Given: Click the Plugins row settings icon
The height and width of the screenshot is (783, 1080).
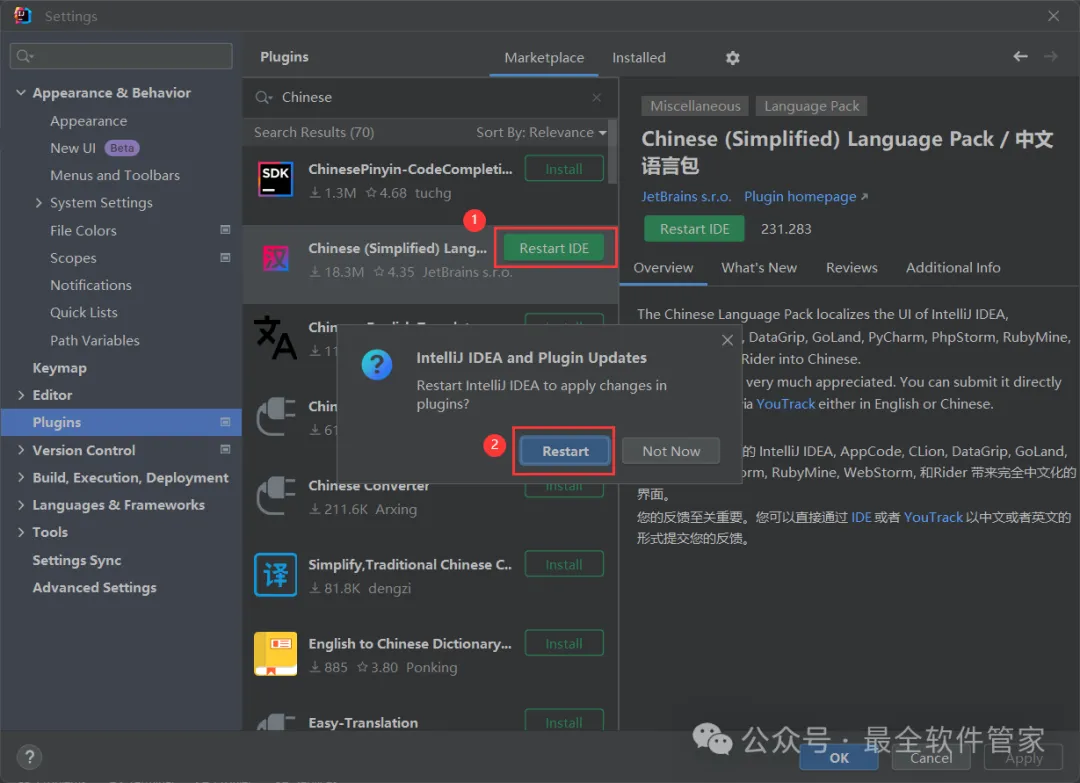Looking at the screenshot, I should (x=225, y=422).
